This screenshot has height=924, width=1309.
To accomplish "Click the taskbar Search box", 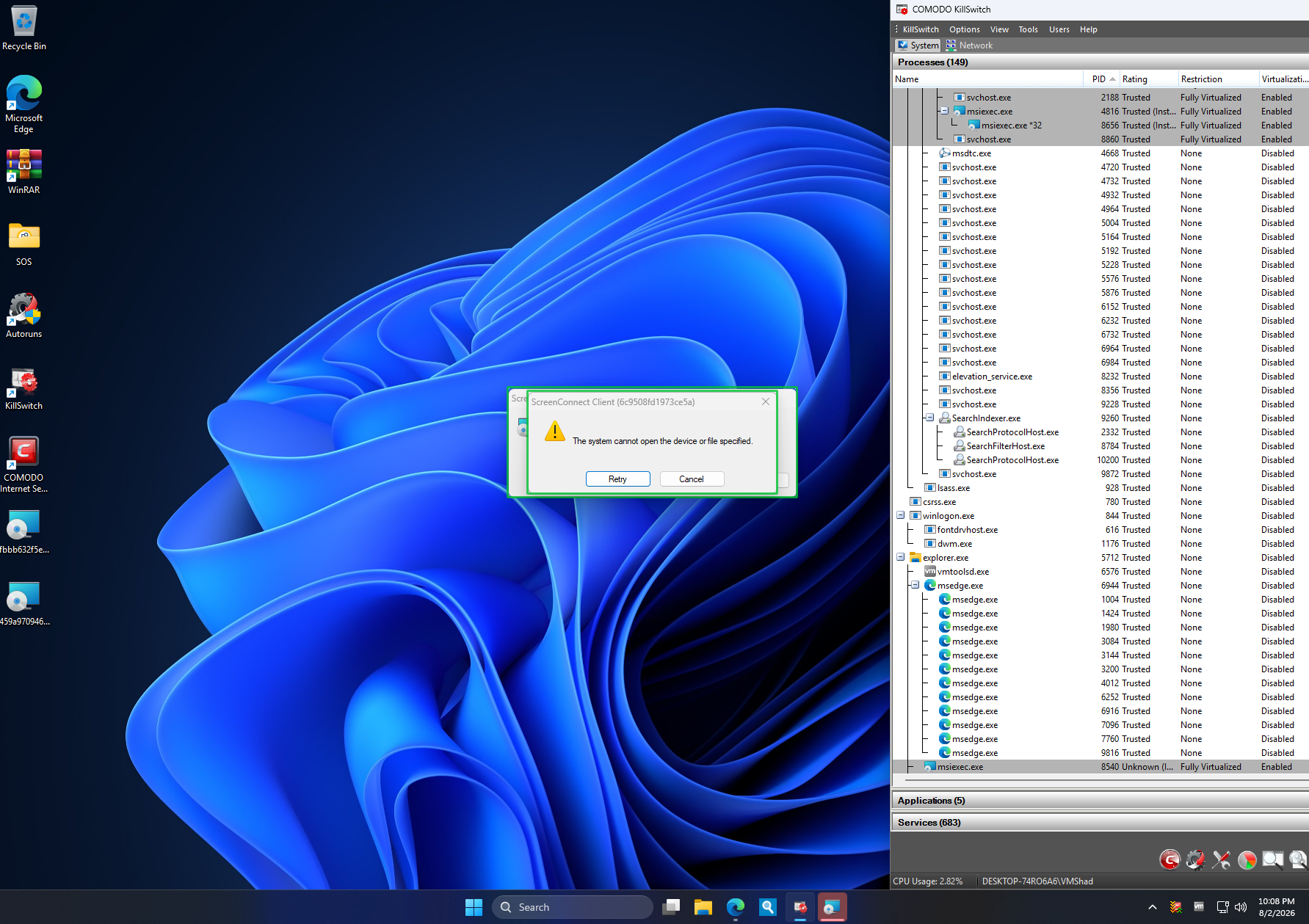I will tap(572, 907).
